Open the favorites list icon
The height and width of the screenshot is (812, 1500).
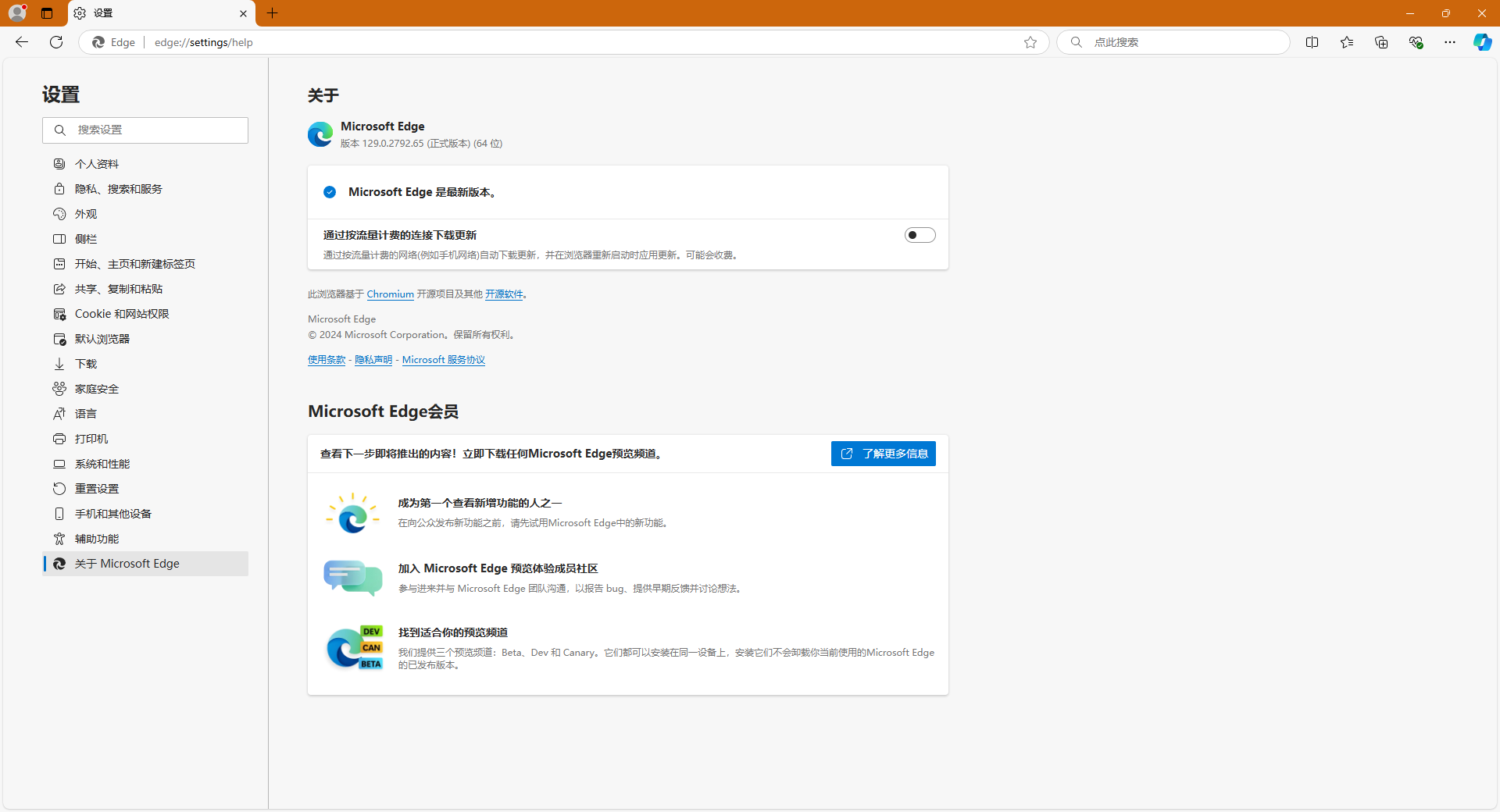1346,42
